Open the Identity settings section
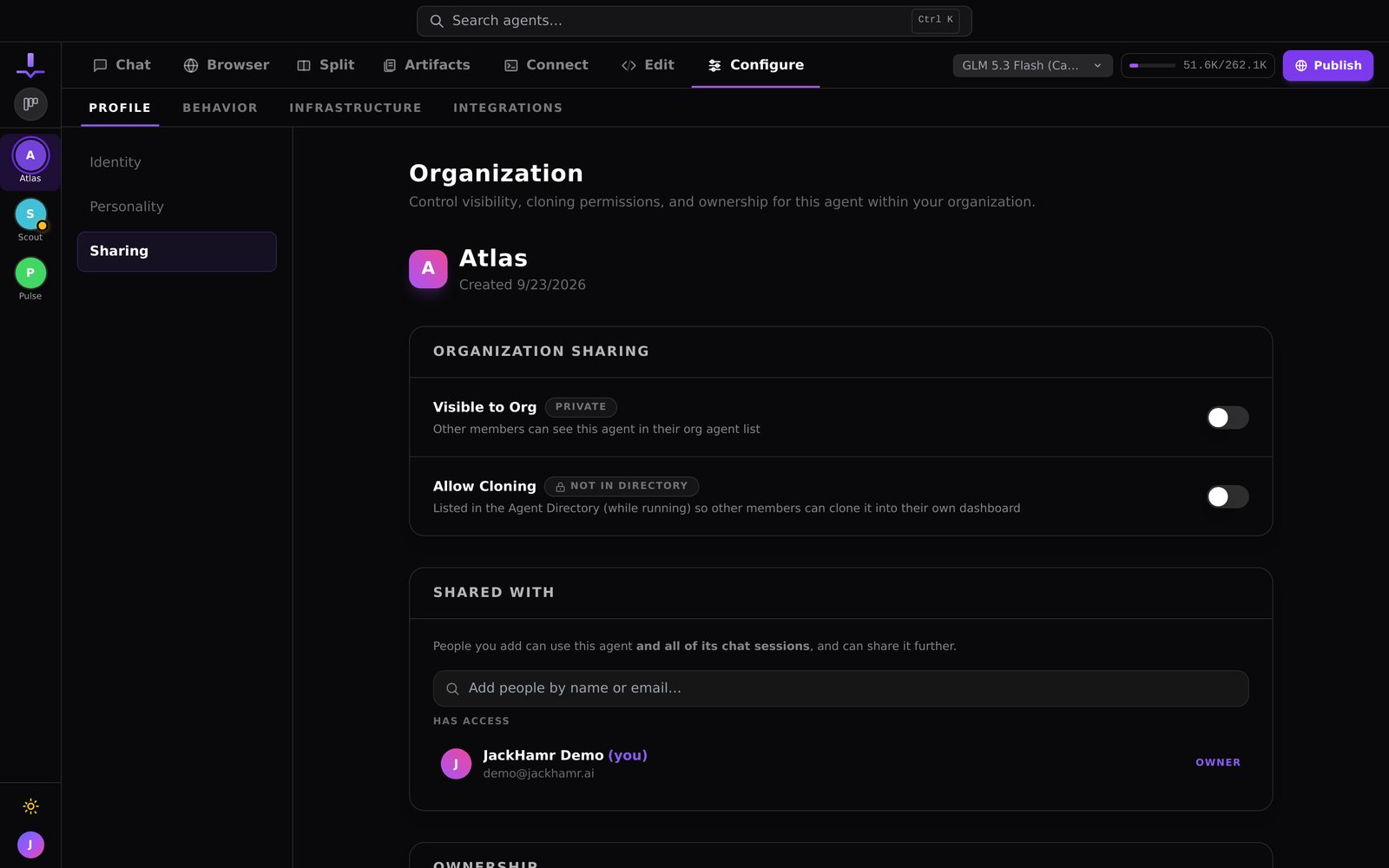The height and width of the screenshot is (868, 1389). (x=177, y=162)
